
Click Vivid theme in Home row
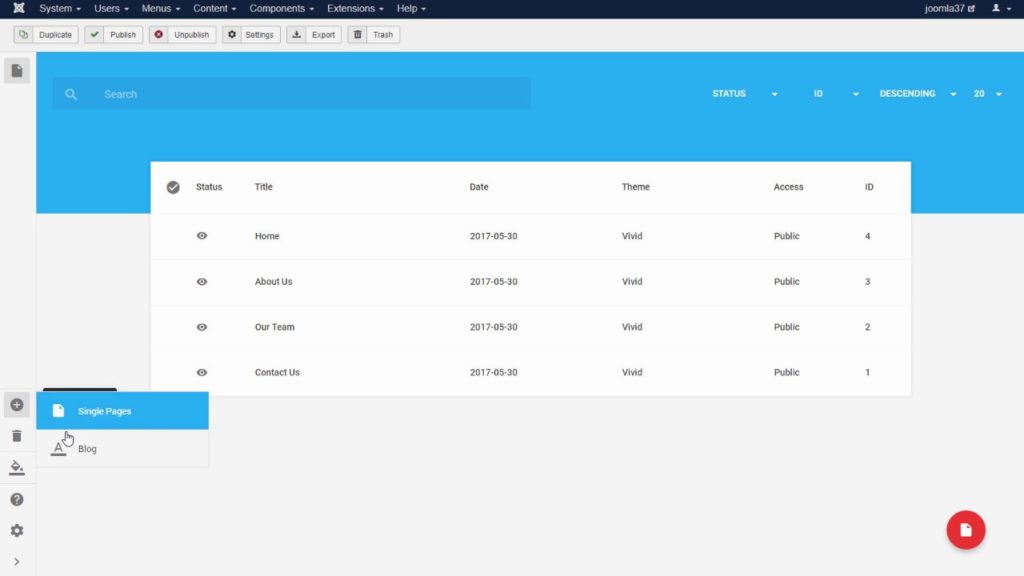632,236
